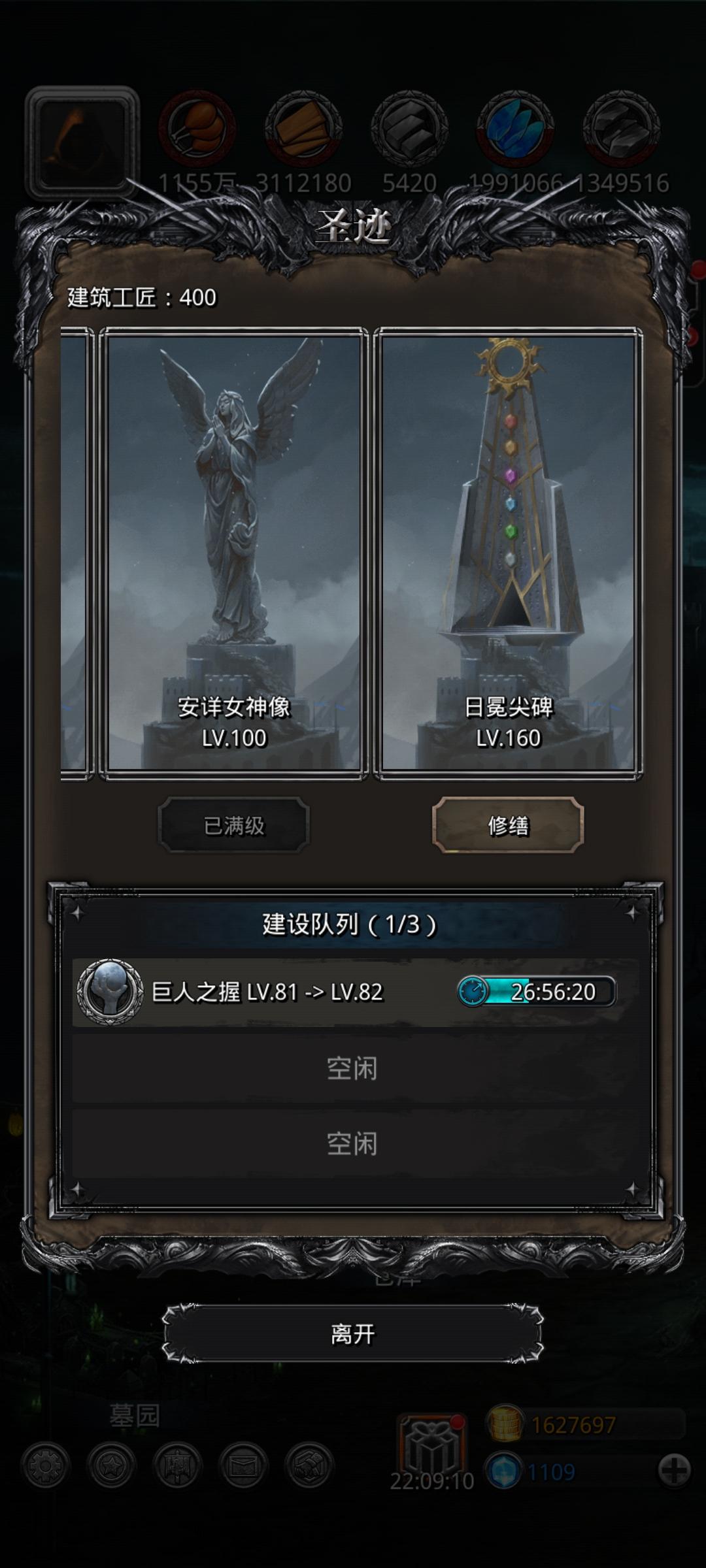Tap the hooded hero avatar portrait

tap(82, 142)
